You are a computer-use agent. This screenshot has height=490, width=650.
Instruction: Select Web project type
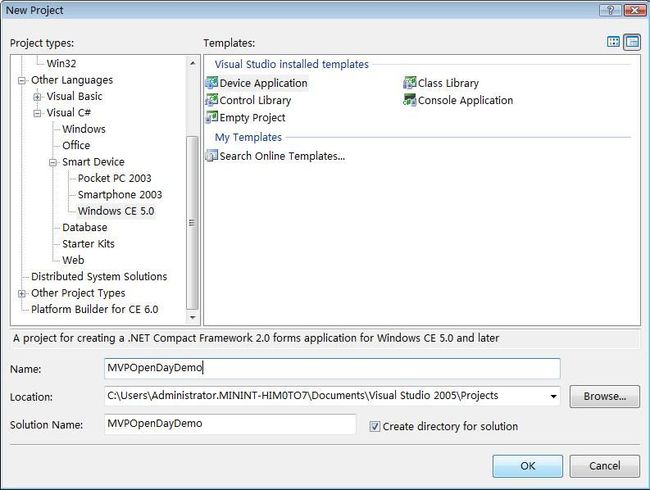coord(73,260)
